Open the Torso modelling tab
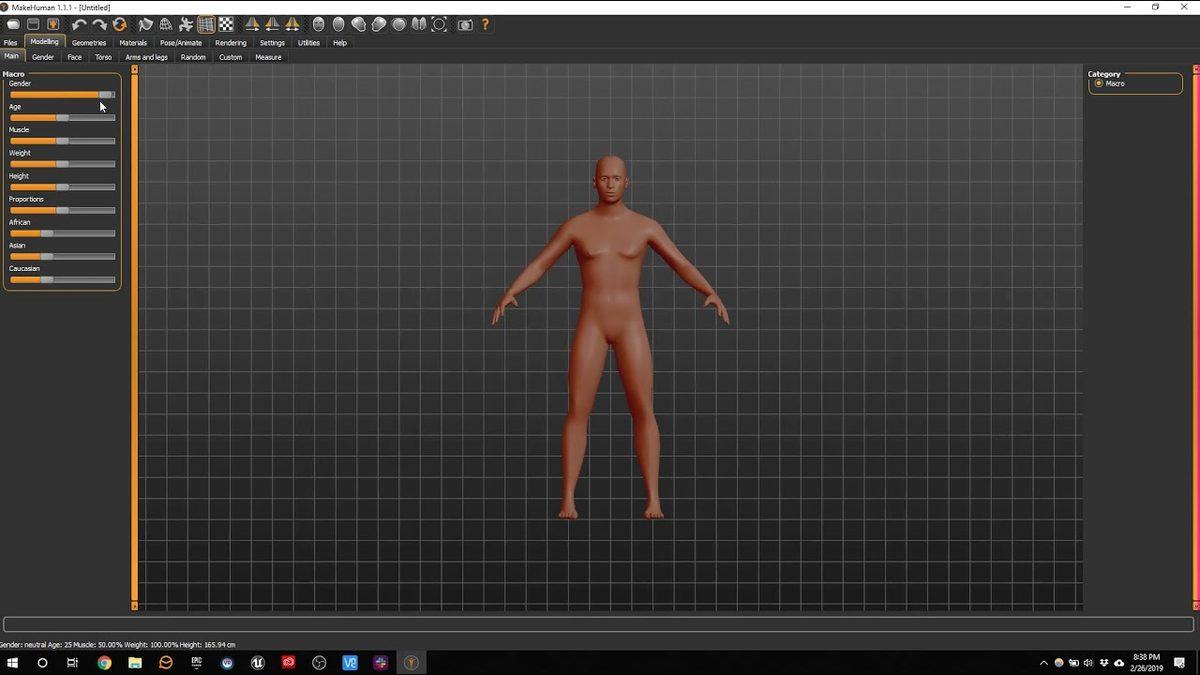 click(103, 57)
